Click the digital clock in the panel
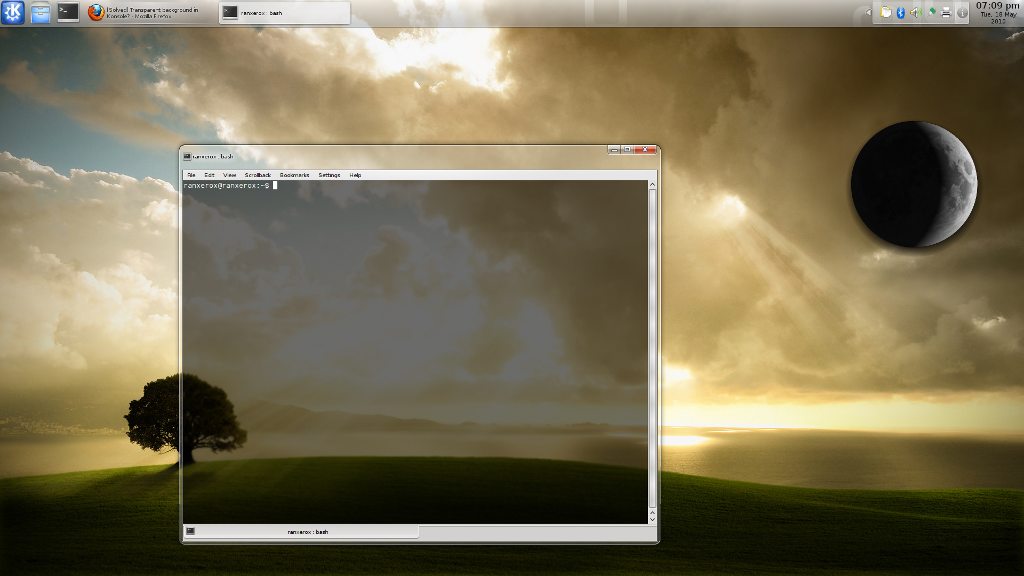 [997, 11]
